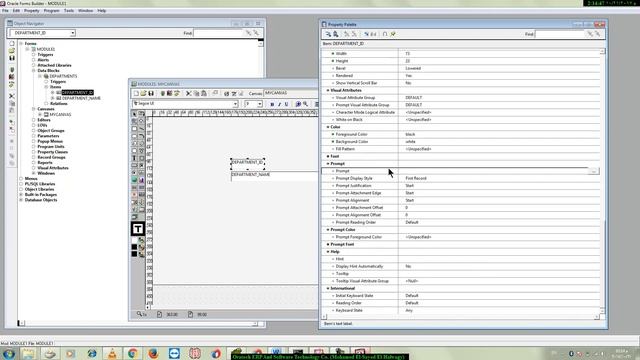Click Save in the Layout Editor toolbar
This screenshot has width=640, height=360.
[151, 93]
